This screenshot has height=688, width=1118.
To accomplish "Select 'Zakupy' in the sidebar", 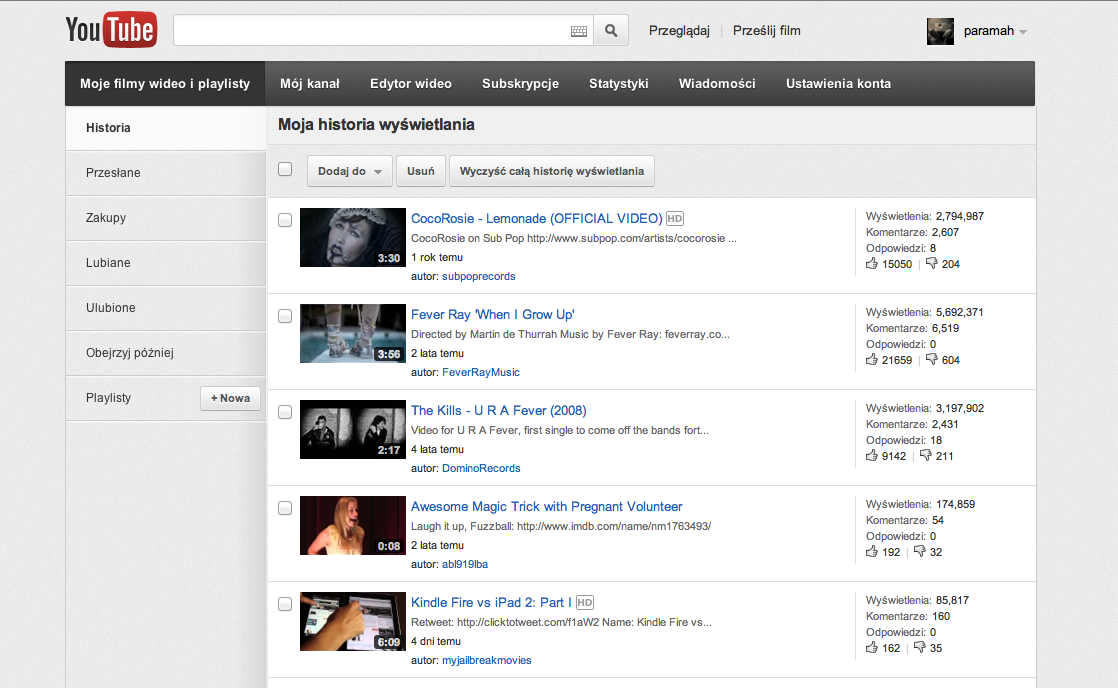I will (165, 218).
